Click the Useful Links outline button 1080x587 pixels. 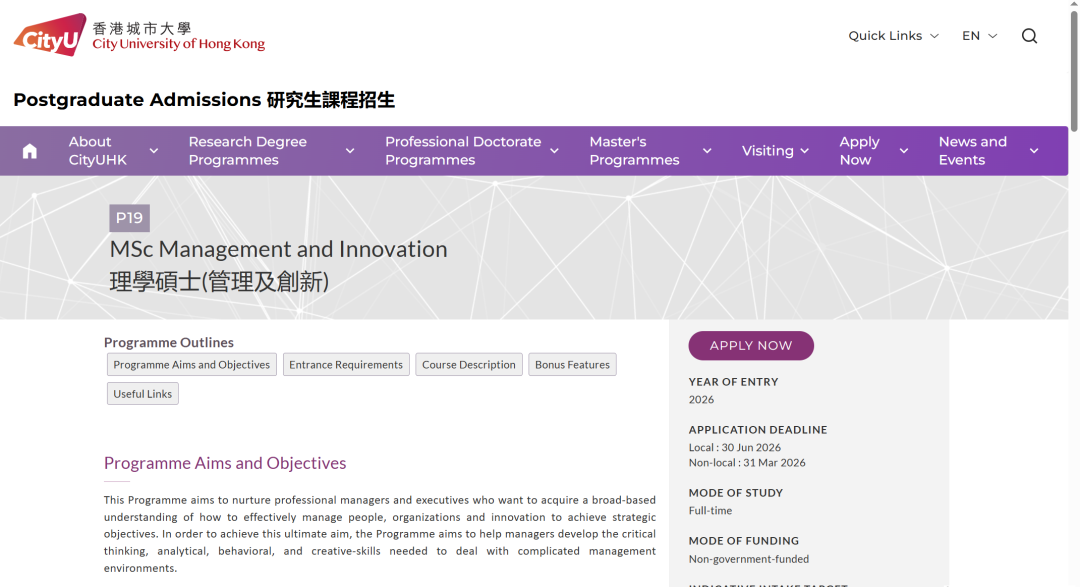point(142,393)
